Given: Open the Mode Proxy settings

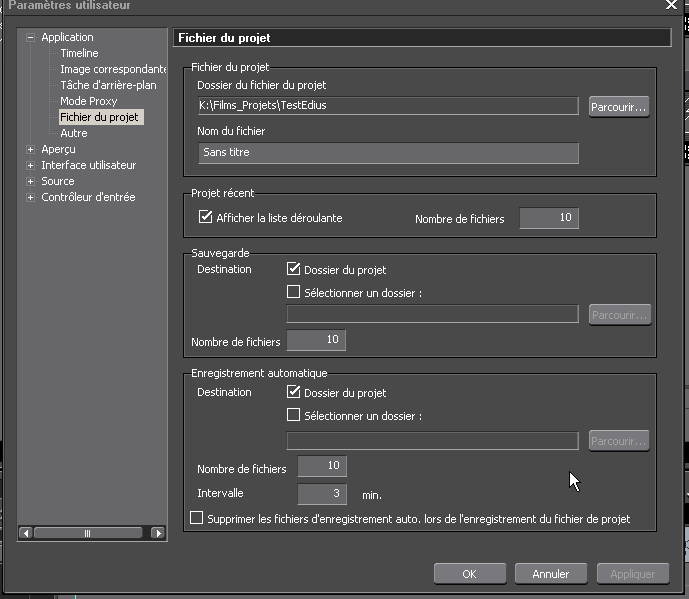Looking at the screenshot, I should [x=88, y=102].
